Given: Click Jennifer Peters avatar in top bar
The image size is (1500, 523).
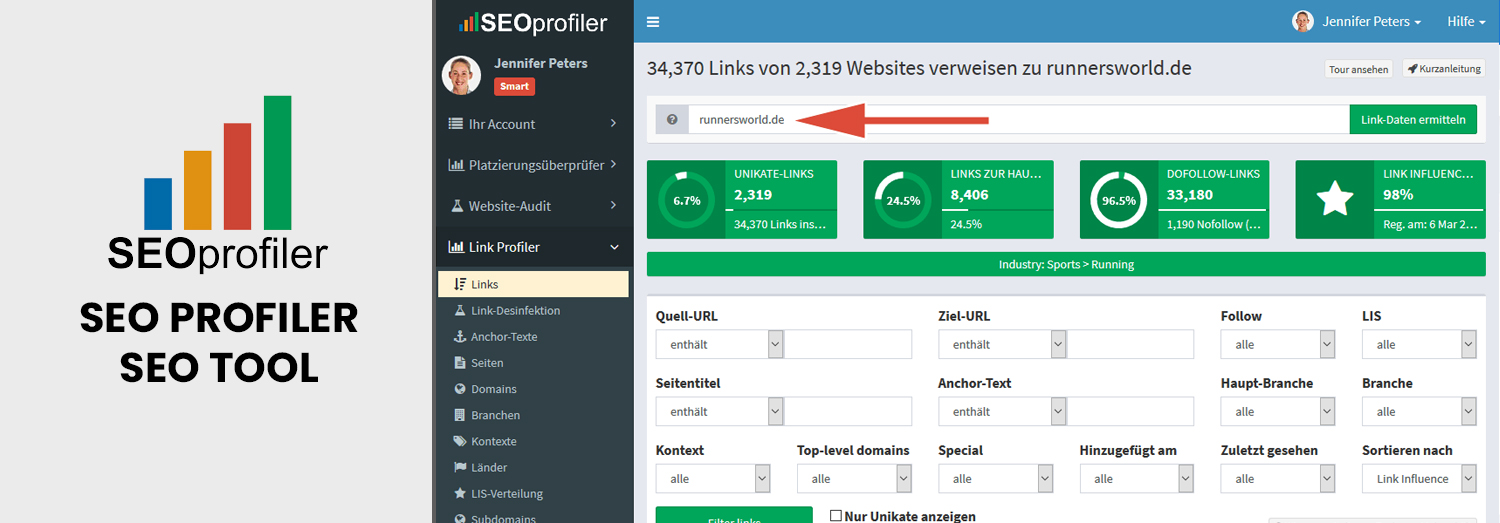Looking at the screenshot, I should pos(1303,21).
